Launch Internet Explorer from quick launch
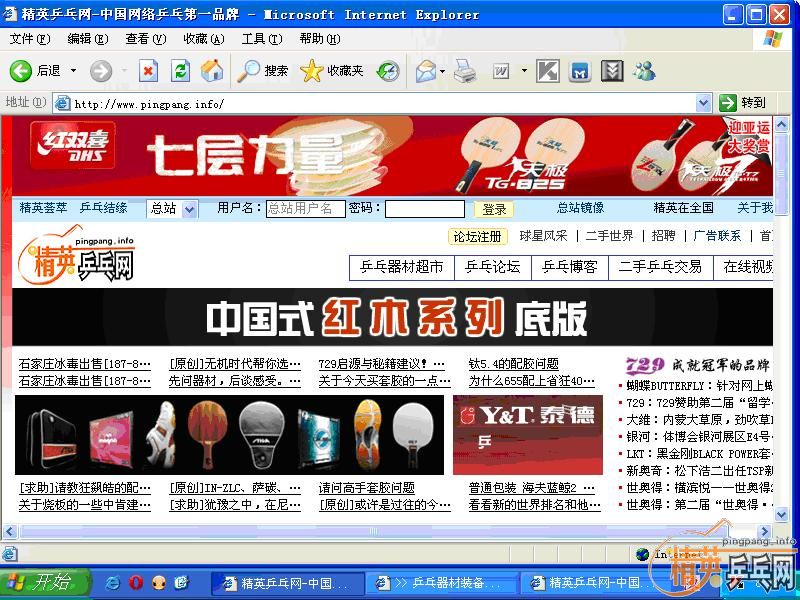 pyautogui.click(x=112, y=582)
